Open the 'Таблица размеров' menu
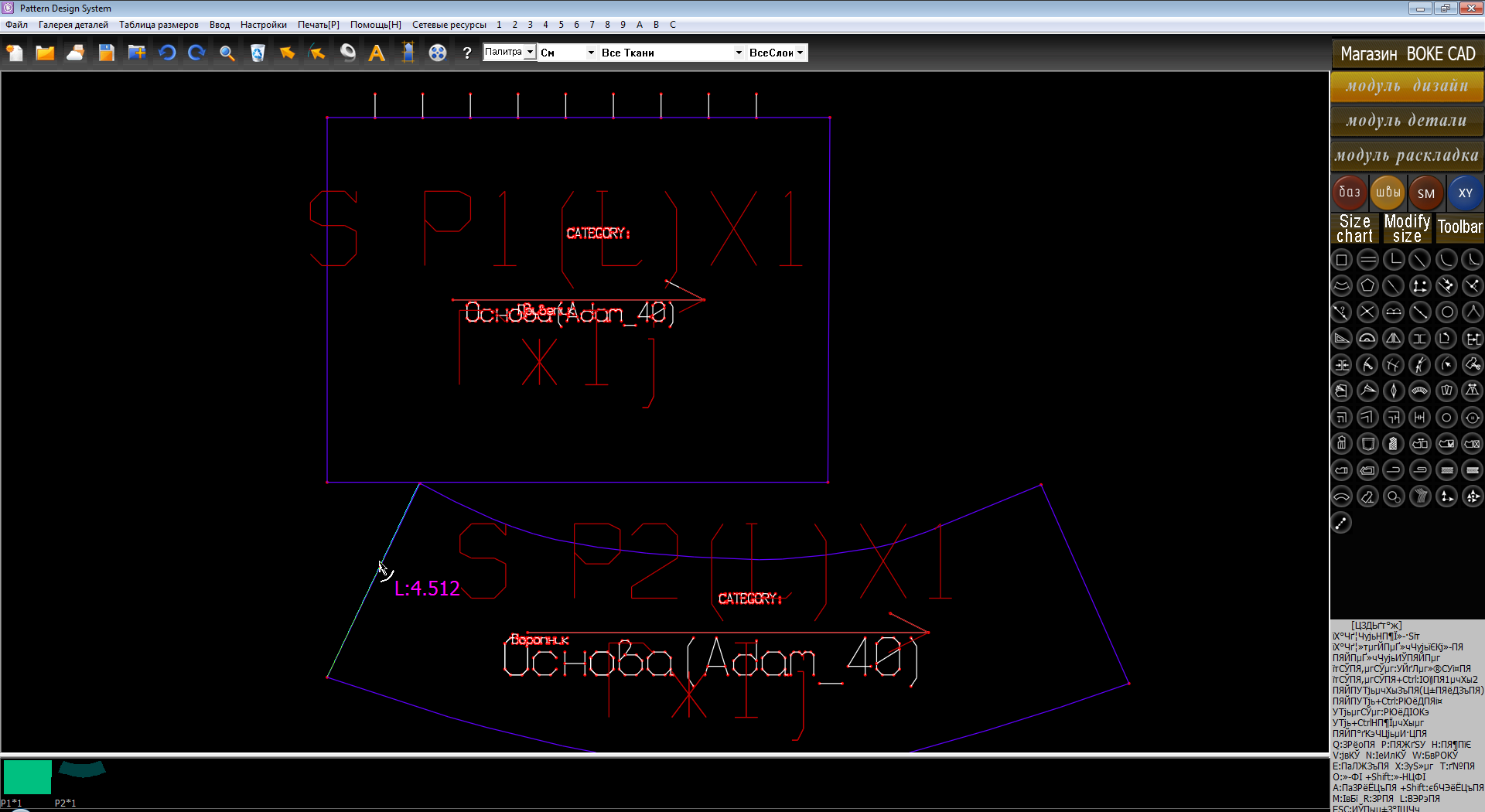Image resolution: width=1485 pixels, height=812 pixels. [159, 25]
